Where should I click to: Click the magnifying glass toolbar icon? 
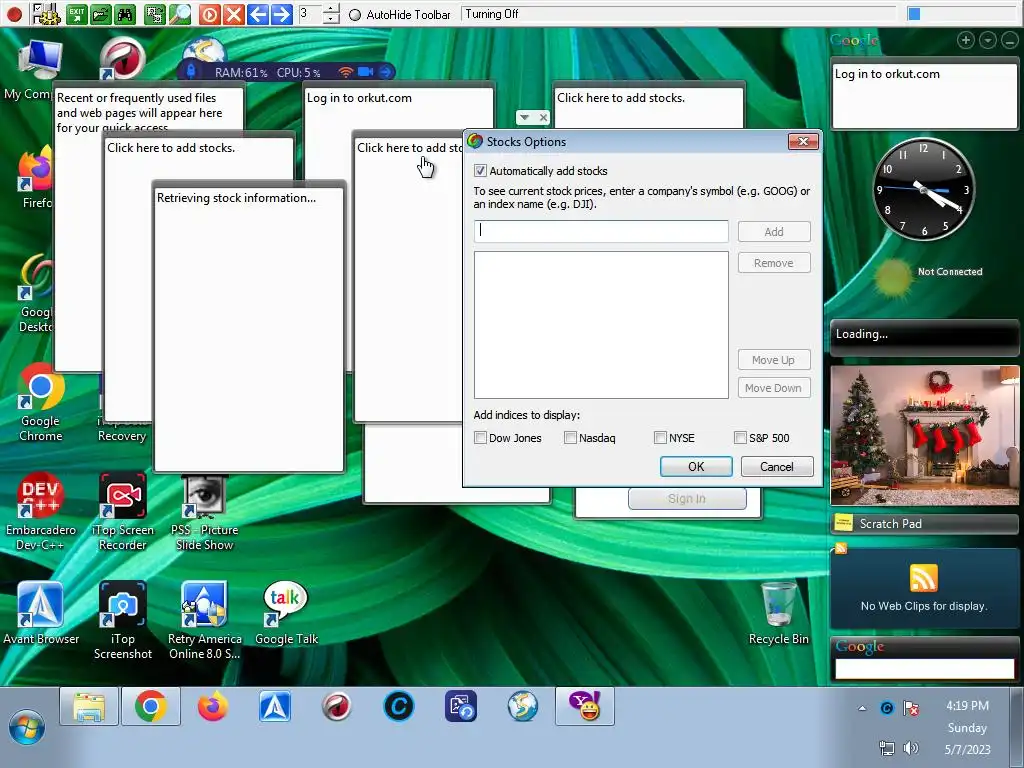pos(180,14)
